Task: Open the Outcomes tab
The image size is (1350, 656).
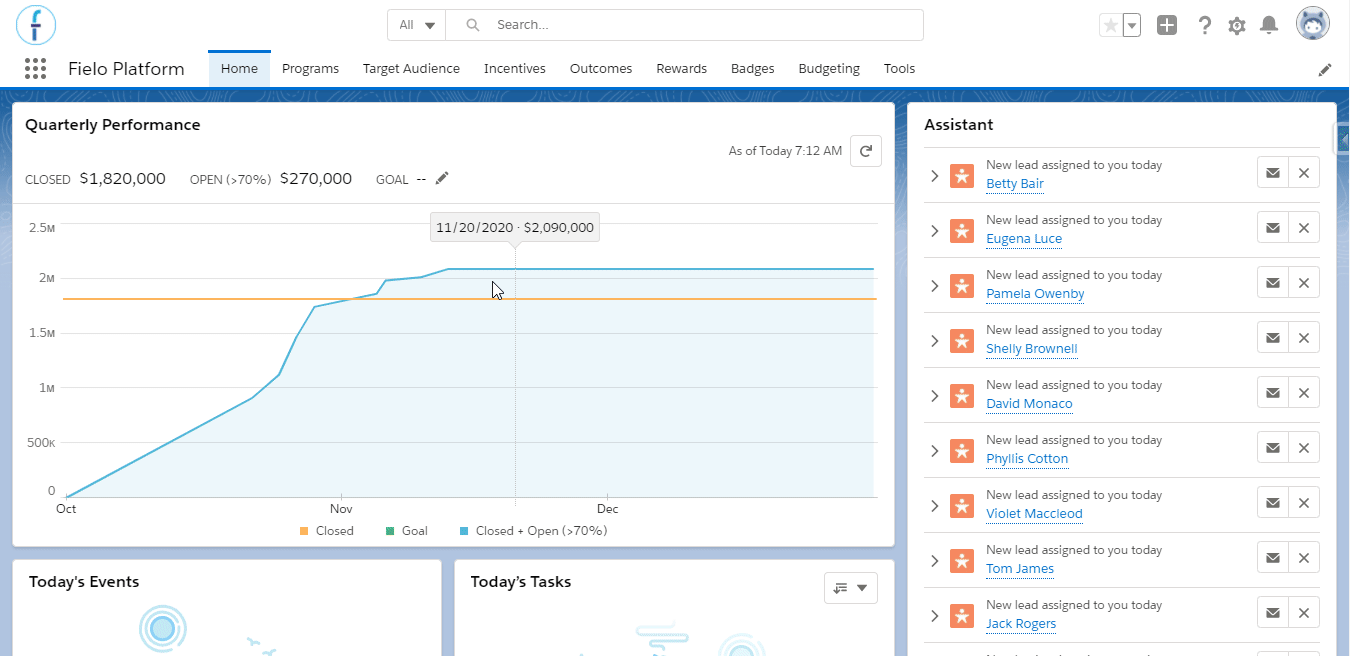Action: pos(601,69)
